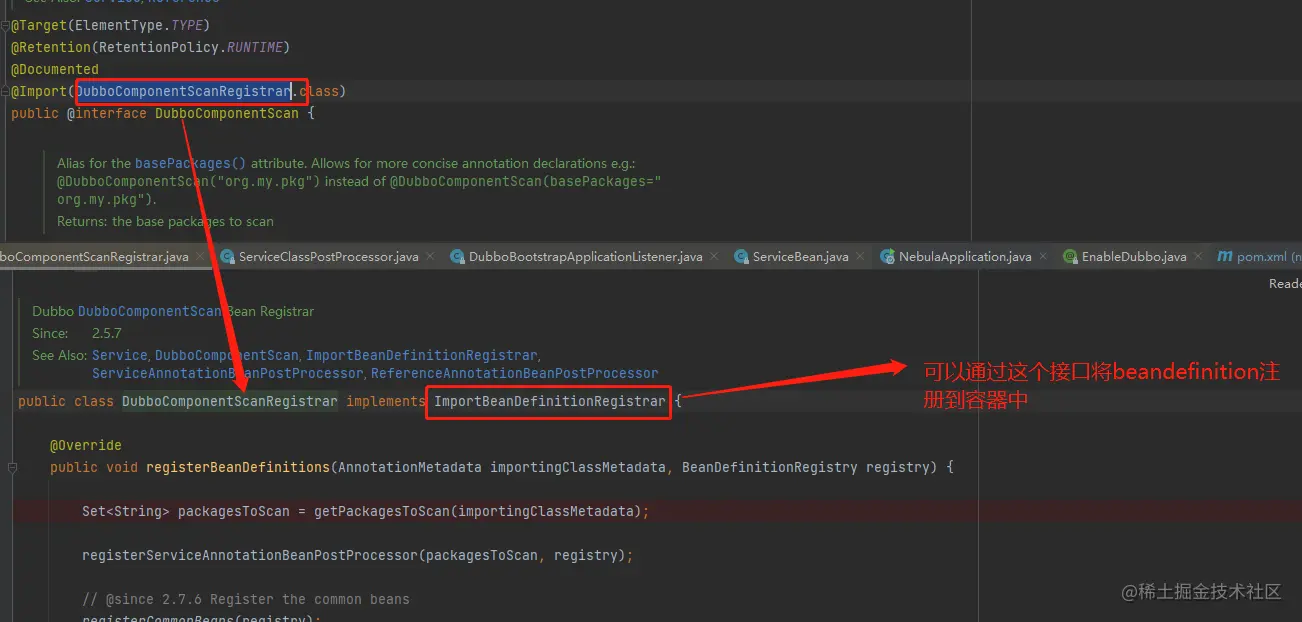Click registerServiceAnnotationBeanPostProcessor call

250,555
